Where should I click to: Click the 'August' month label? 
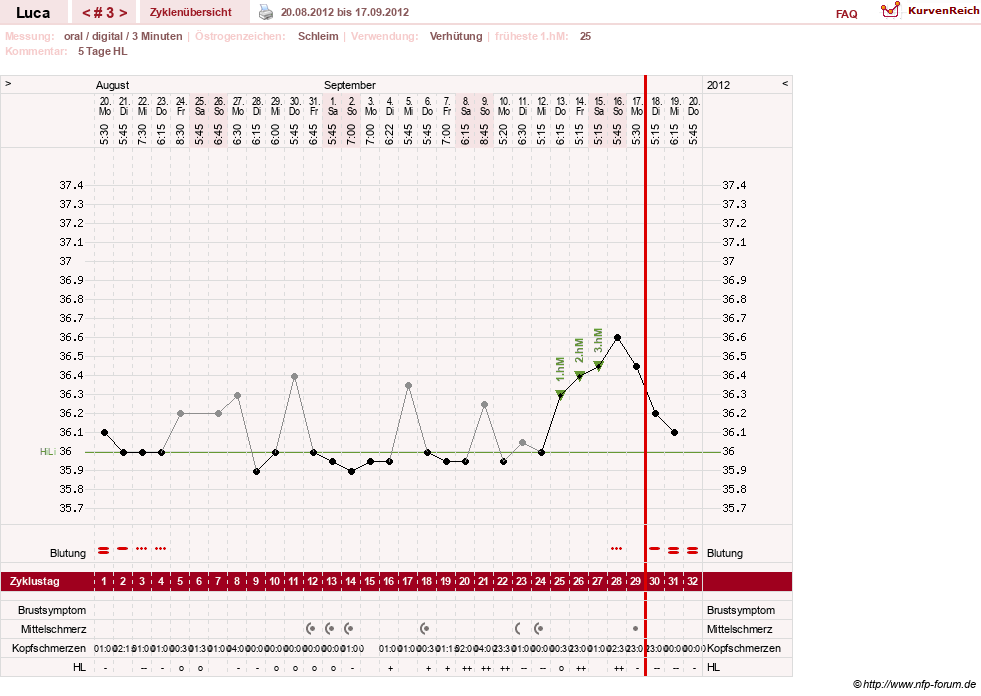coord(113,85)
